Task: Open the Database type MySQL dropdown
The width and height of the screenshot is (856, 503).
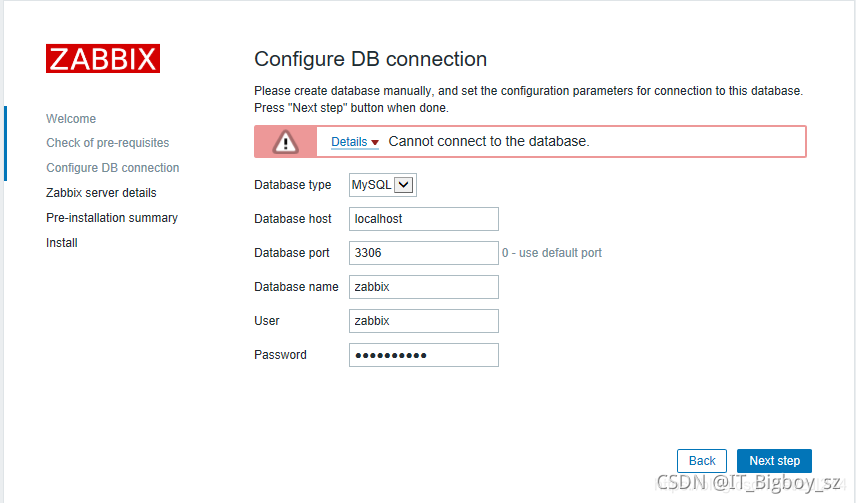Action: point(382,185)
